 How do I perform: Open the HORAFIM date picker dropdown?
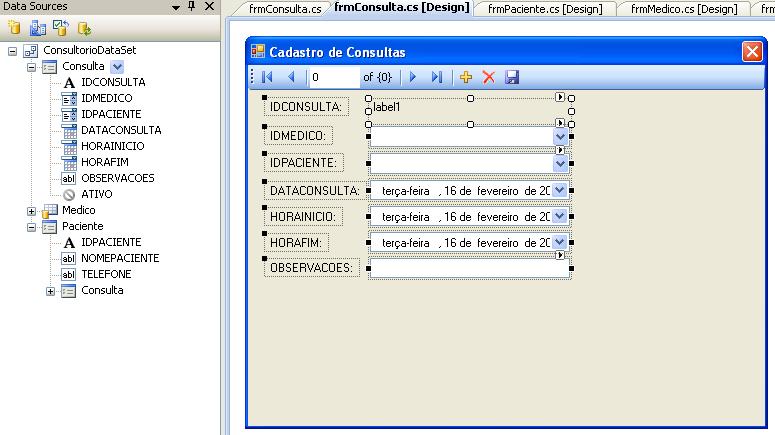pyautogui.click(x=559, y=242)
